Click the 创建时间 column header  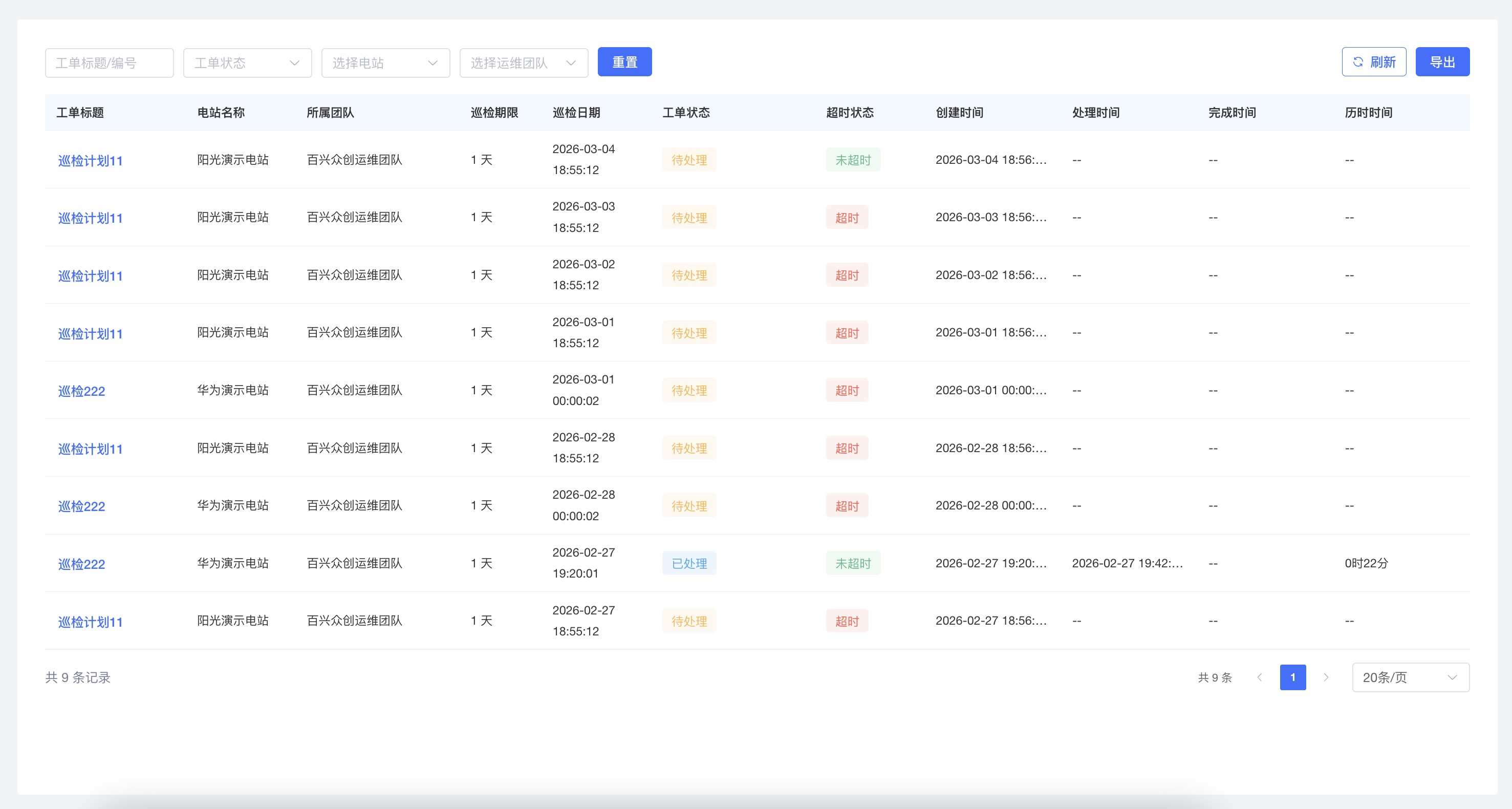[959, 113]
